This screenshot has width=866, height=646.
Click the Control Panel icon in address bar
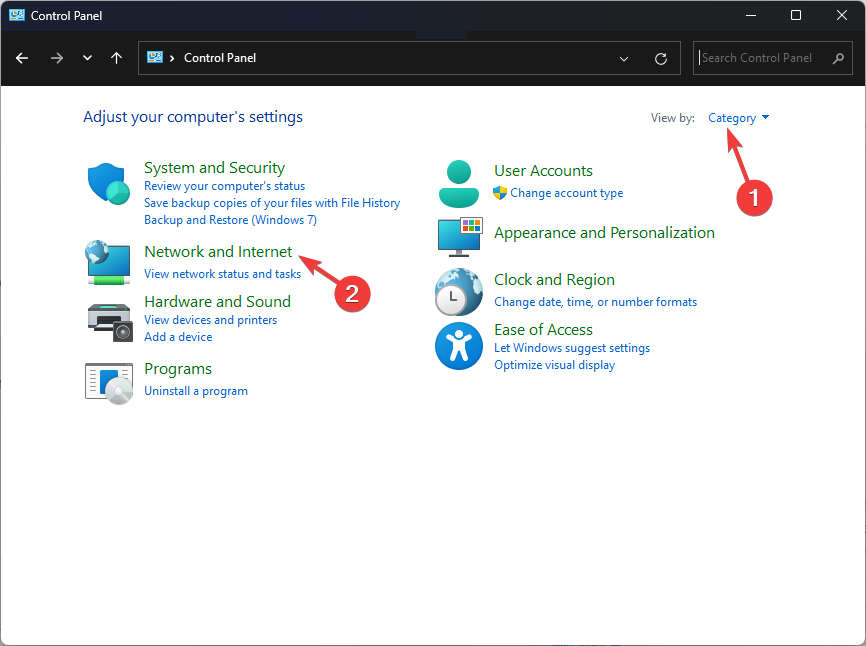[x=155, y=57]
